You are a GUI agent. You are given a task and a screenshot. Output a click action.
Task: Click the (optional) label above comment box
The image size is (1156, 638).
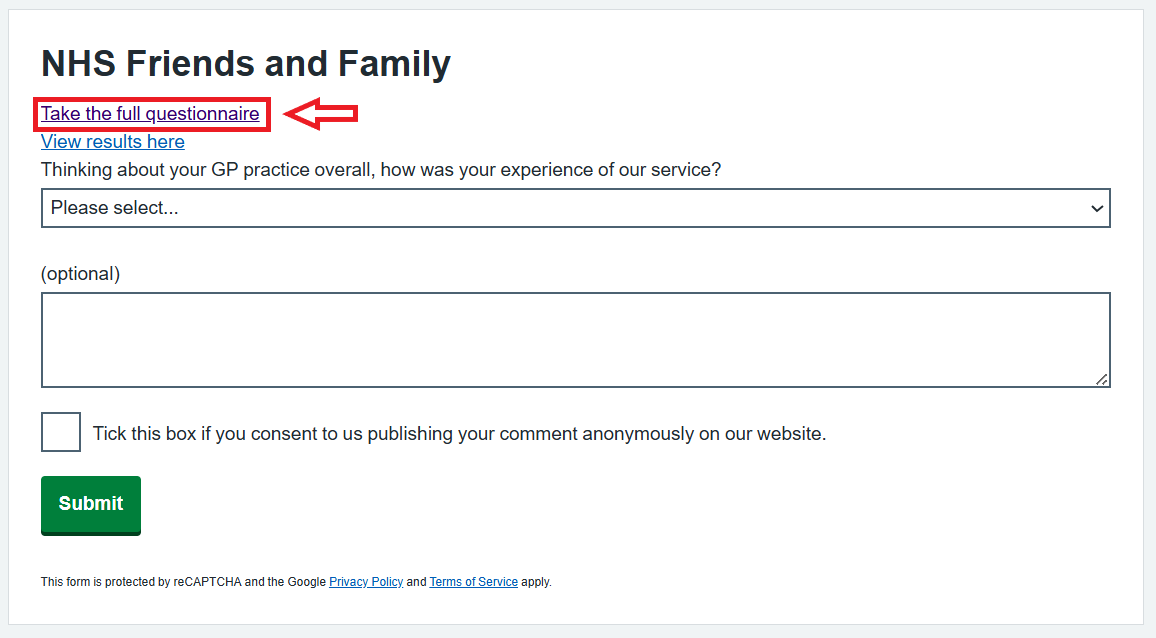tap(80, 274)
